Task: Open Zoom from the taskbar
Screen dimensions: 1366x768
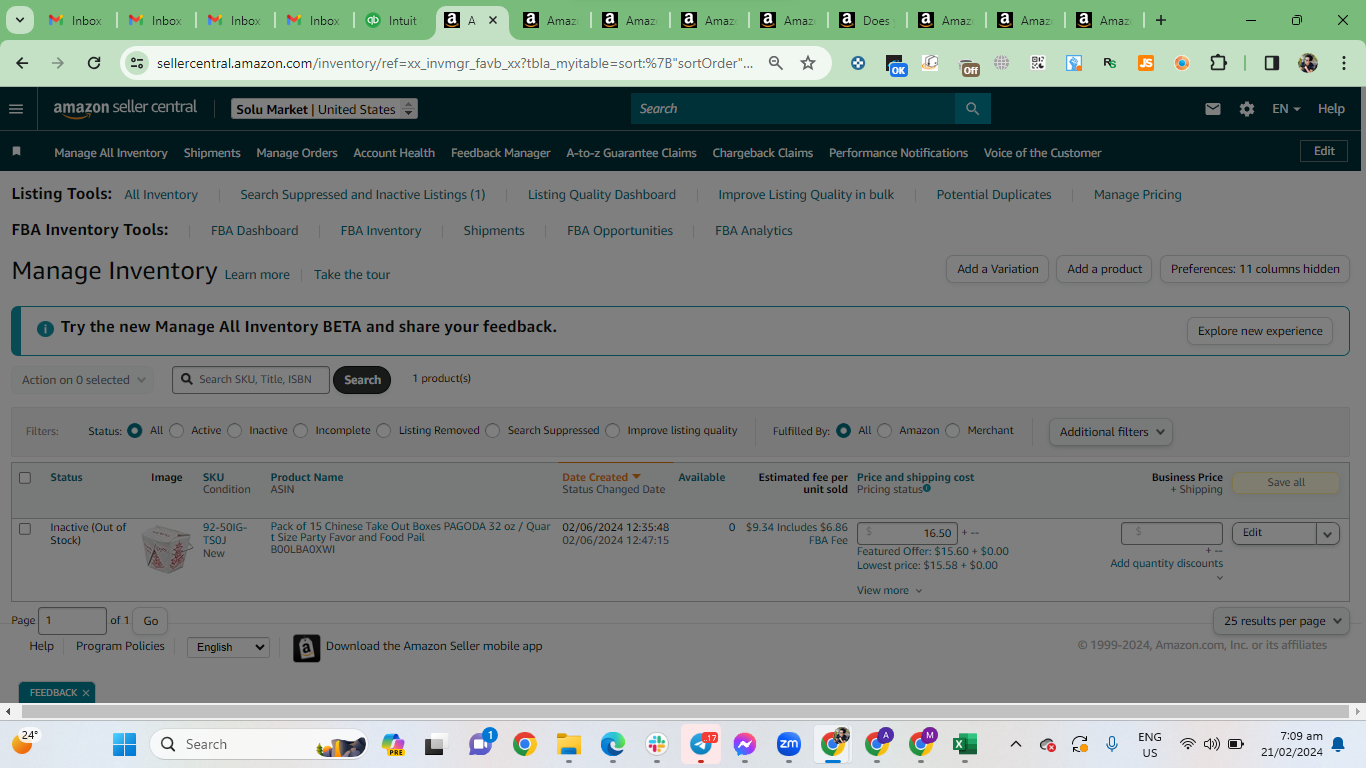Action: point(789,744)
